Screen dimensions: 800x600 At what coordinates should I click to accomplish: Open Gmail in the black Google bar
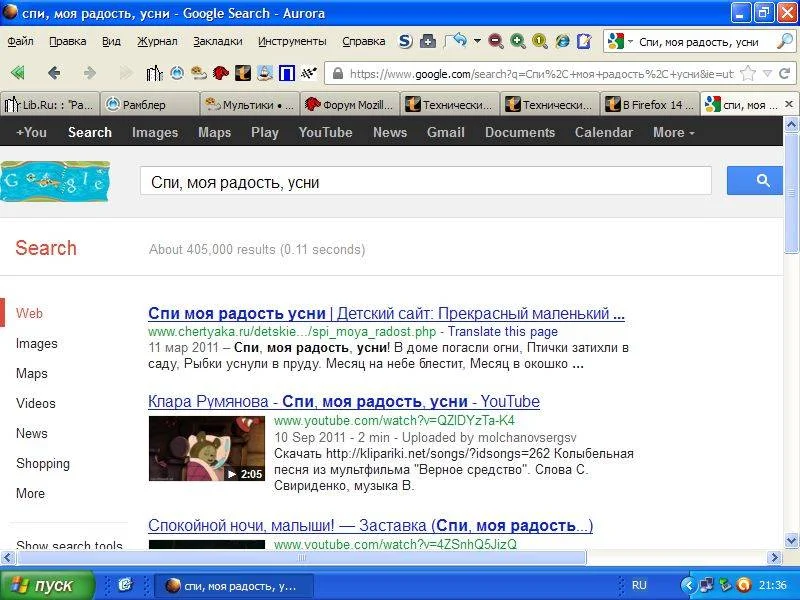(x=446, y=132)
